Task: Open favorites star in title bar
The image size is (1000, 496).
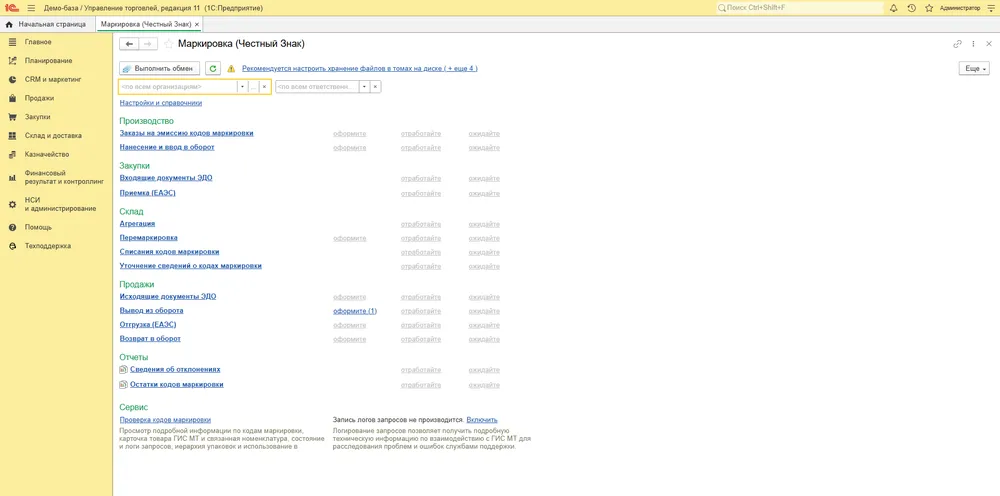Action: pyautogui.click(x=929, y=8)
